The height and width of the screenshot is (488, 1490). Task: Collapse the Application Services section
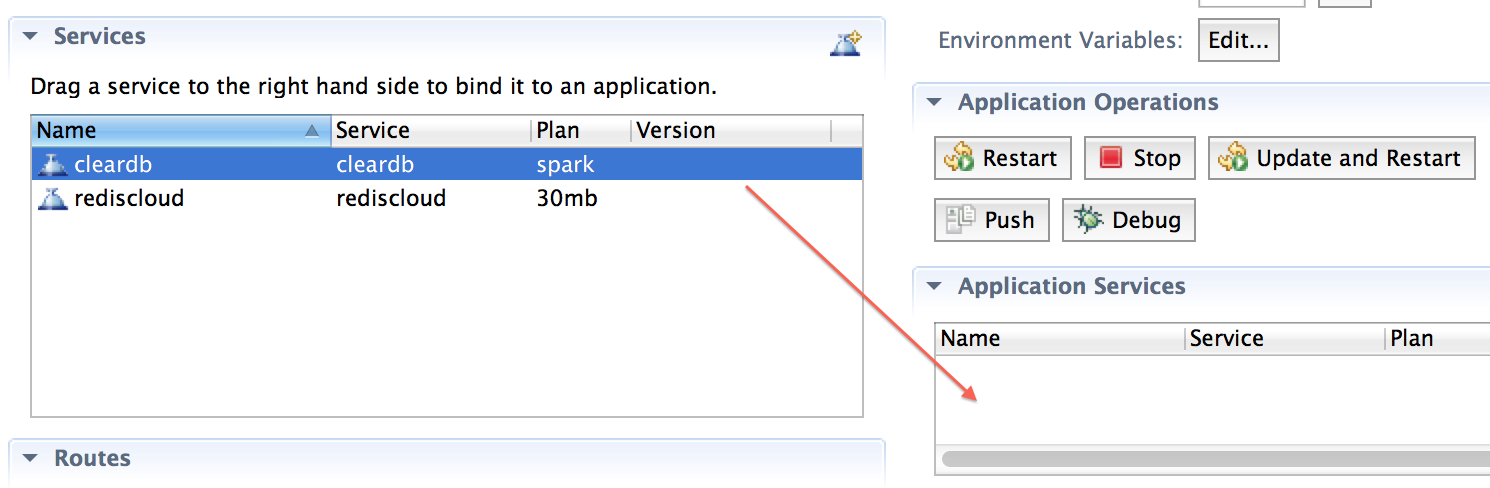coord(934,286)
